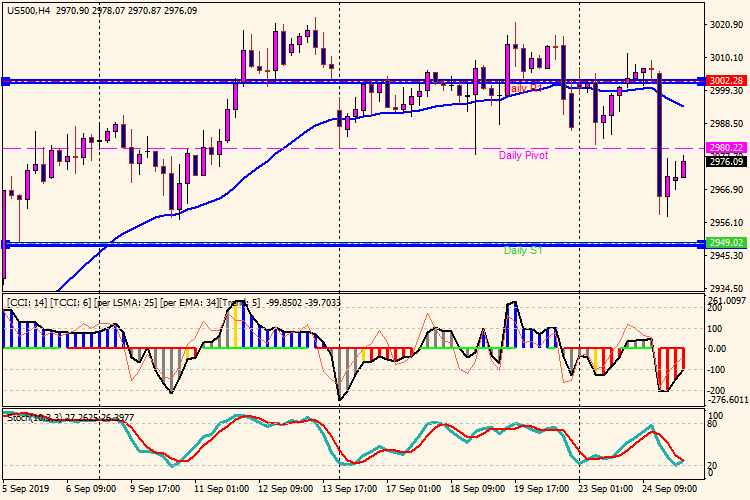The height and width of the screenshot is (500, 750).
Task: Click the 2956.10 price scale value
Action: pos(727,223)
